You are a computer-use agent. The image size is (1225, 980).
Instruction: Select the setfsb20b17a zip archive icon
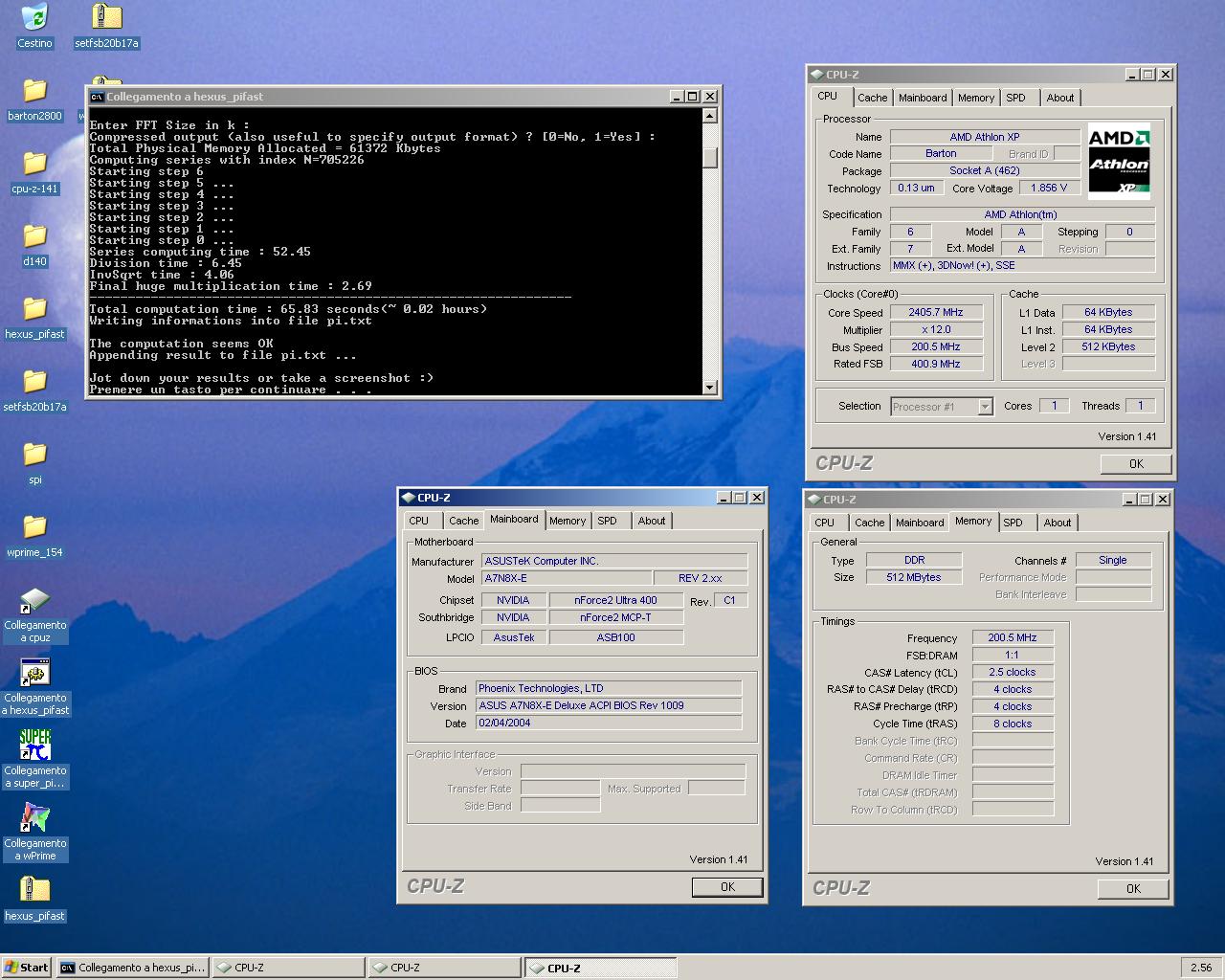pyautogui.click(x=106, y=18)
